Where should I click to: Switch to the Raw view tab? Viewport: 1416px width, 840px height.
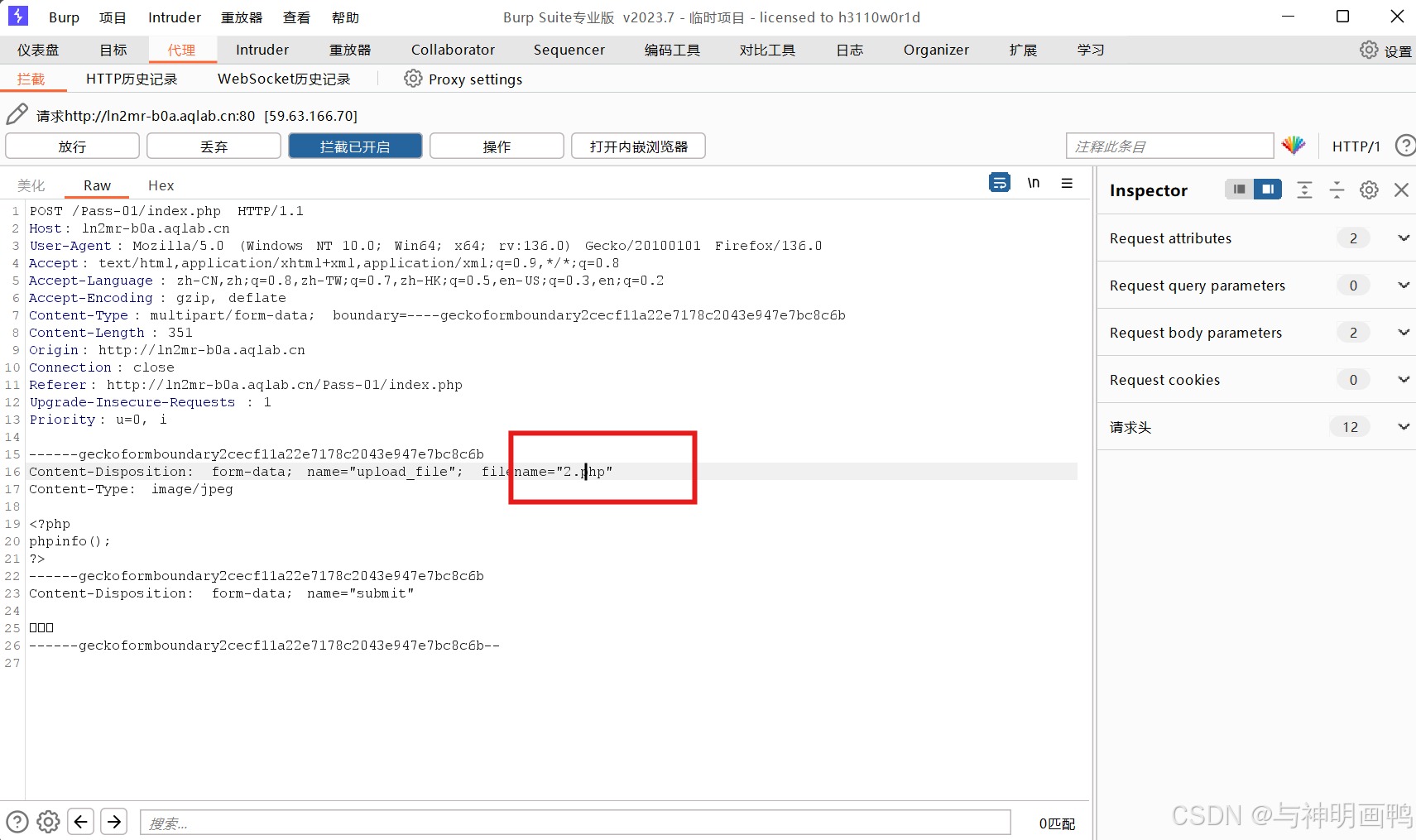[x=97, y=185]
